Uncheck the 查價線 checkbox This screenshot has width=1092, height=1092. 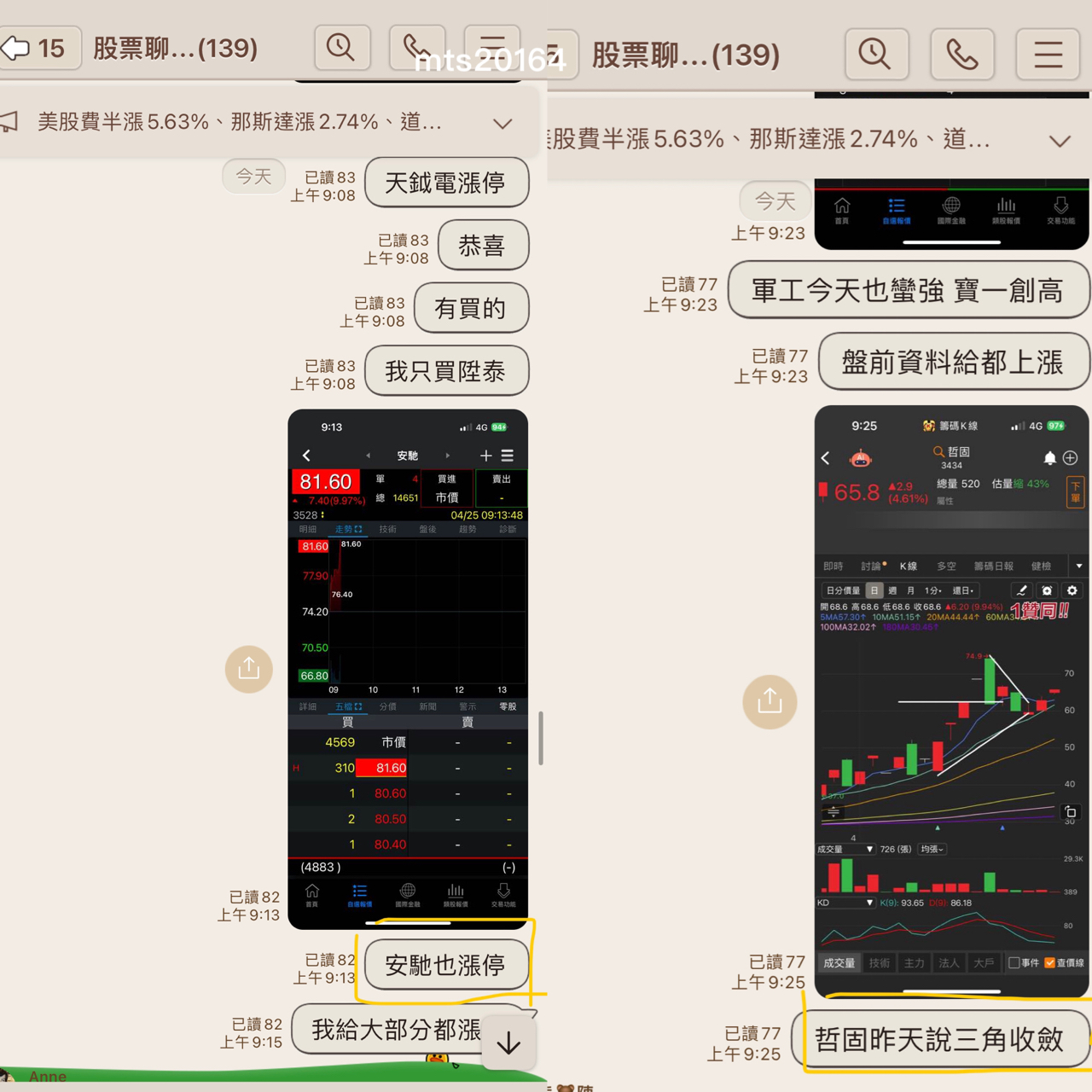point(1050,963)
